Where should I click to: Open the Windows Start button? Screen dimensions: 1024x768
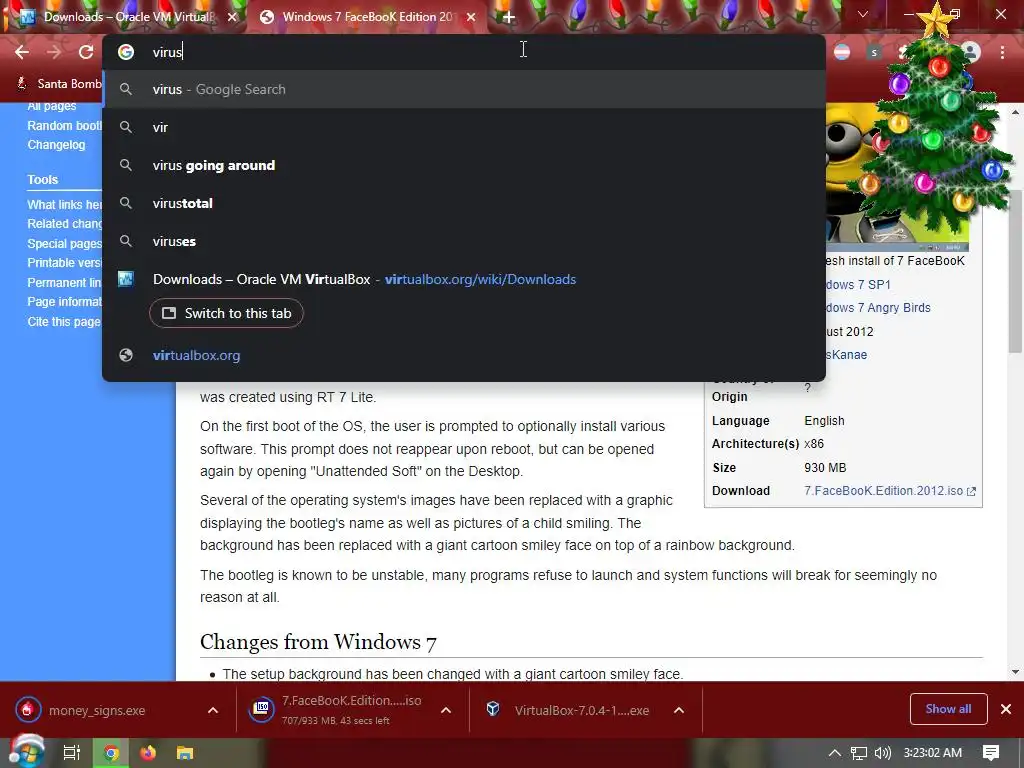click(25, 752)
